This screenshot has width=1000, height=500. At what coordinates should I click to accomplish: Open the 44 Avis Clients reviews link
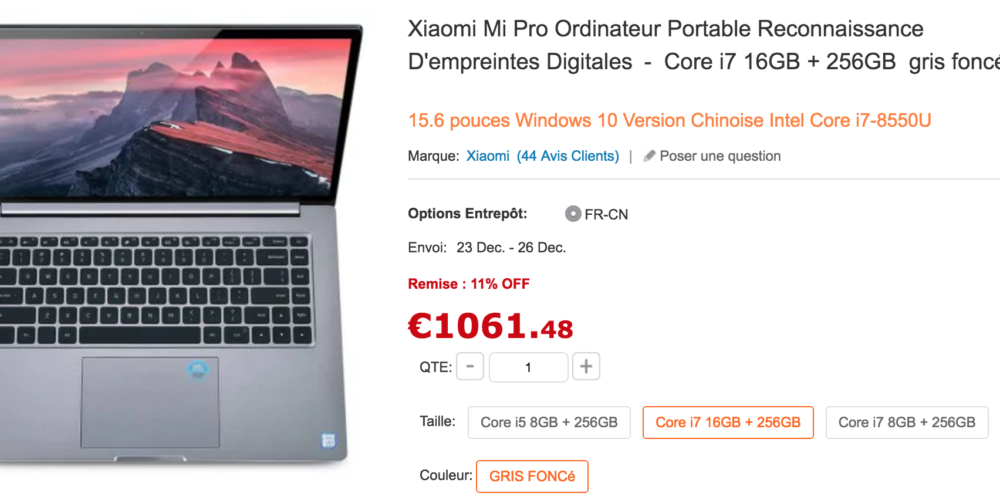tap(568, 156)
